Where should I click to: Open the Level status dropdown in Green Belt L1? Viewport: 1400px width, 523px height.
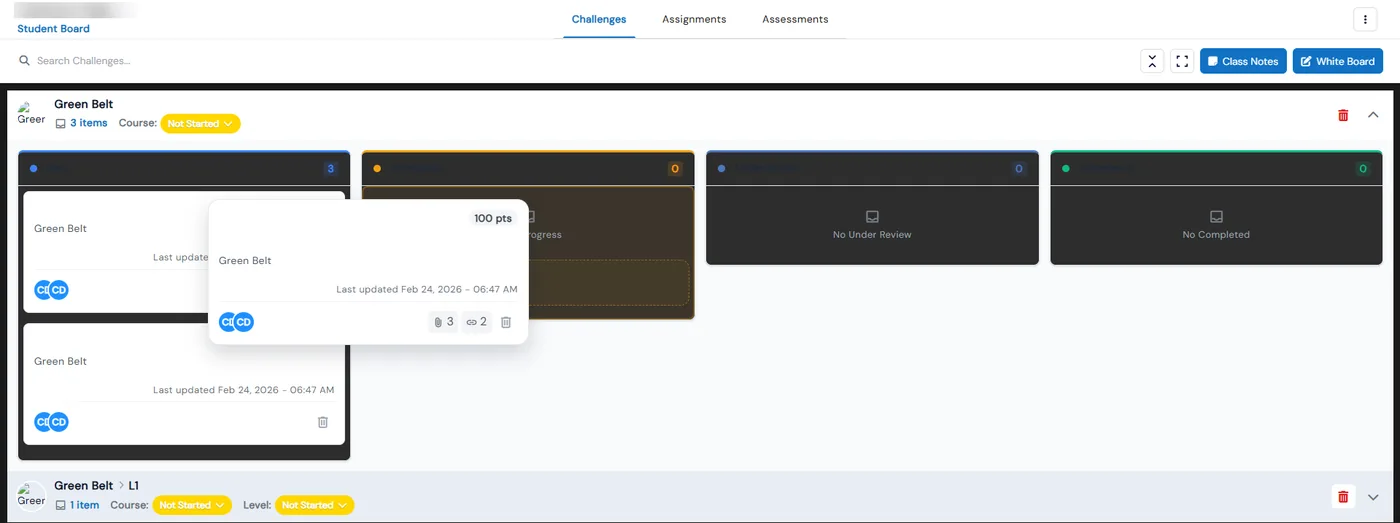pos(314,505)
